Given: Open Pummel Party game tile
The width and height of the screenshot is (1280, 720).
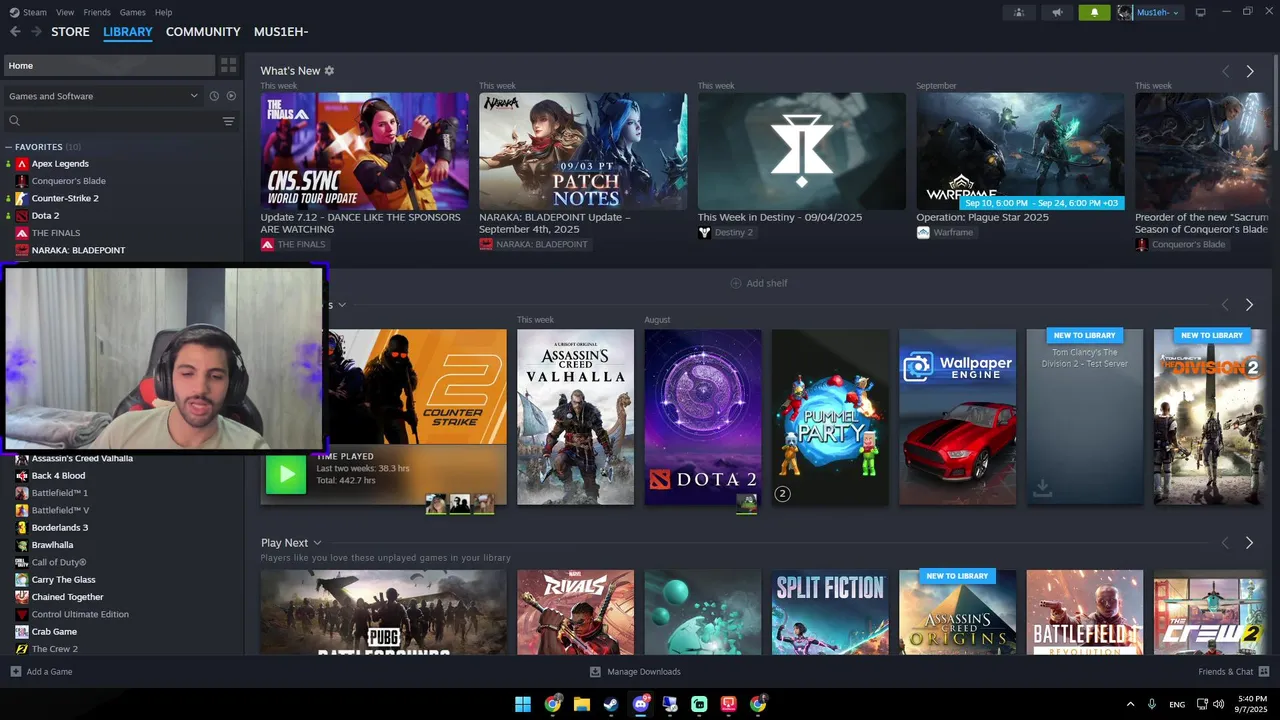Looking at the screenshot, I should coord(830,417).
